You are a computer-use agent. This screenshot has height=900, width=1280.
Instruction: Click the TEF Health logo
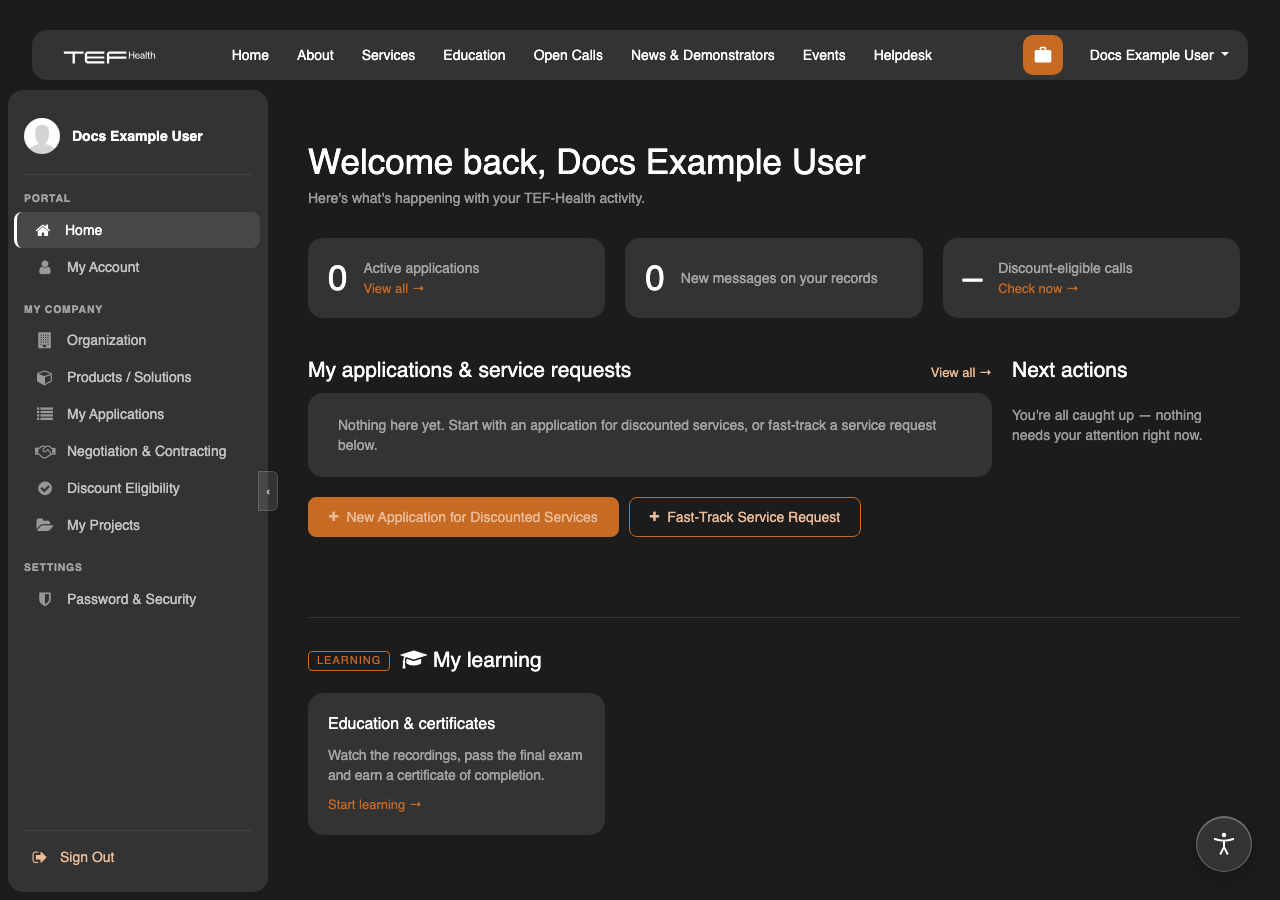pyautogui.click(x=110, y=56)
